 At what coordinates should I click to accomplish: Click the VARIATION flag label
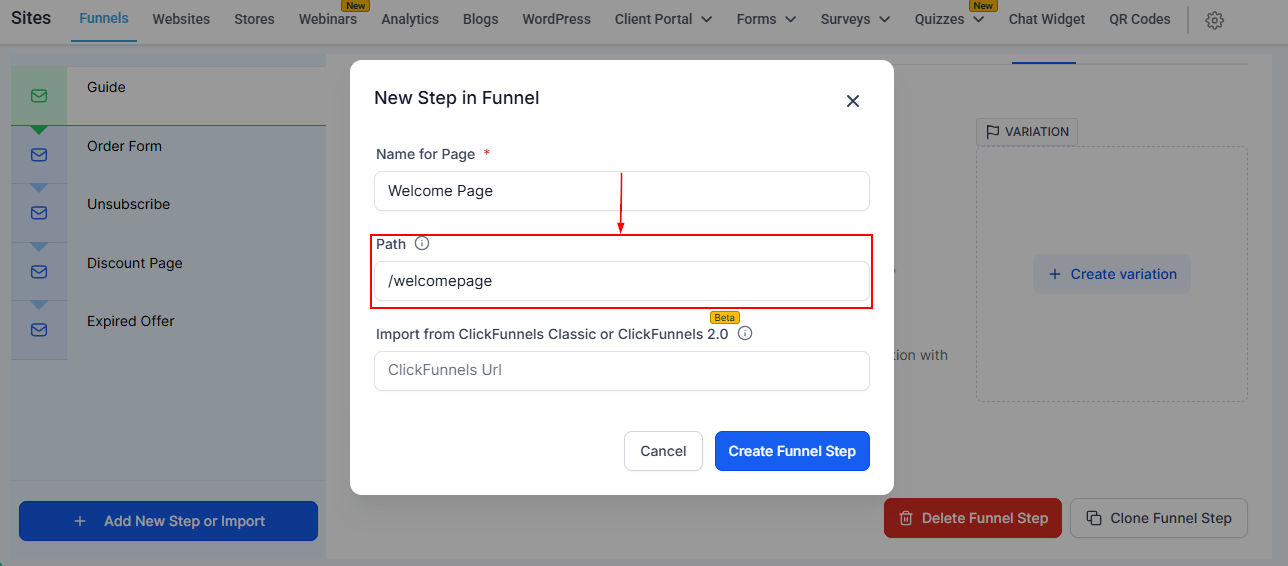(x=1027, y=132)
